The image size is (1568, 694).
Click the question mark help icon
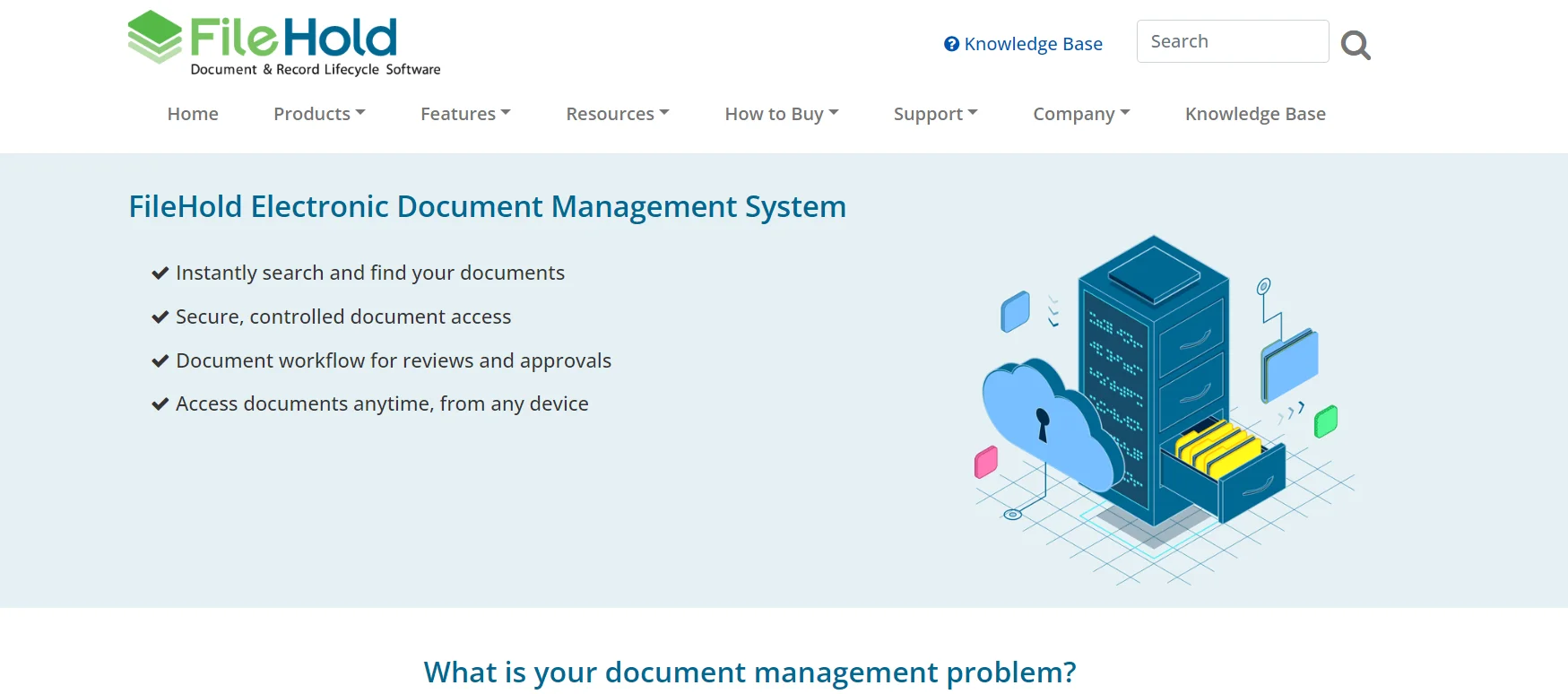(952, 44)
